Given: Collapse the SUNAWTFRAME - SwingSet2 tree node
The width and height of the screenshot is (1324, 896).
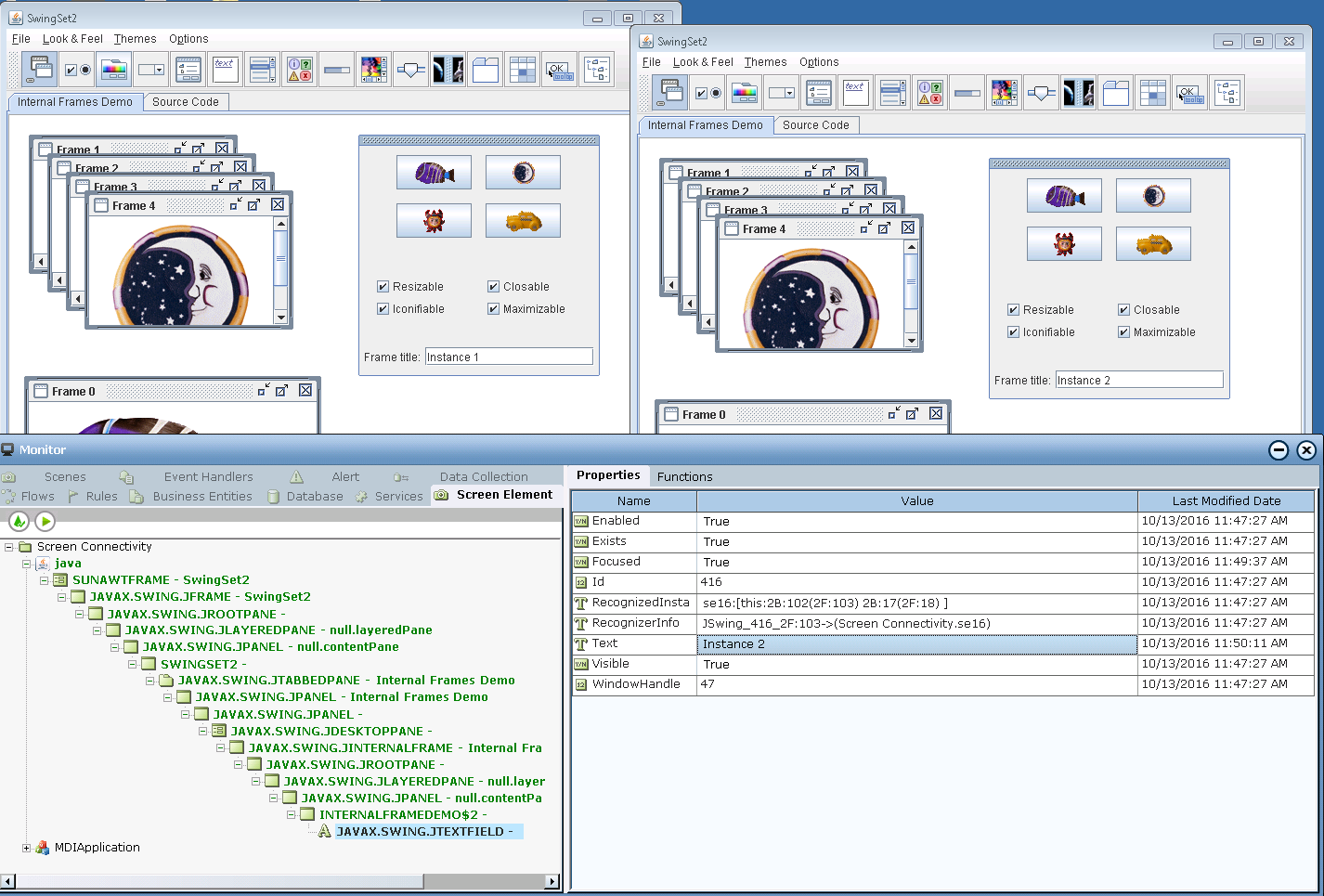Looking at the screenshot, I should click(x=44, y=580).
